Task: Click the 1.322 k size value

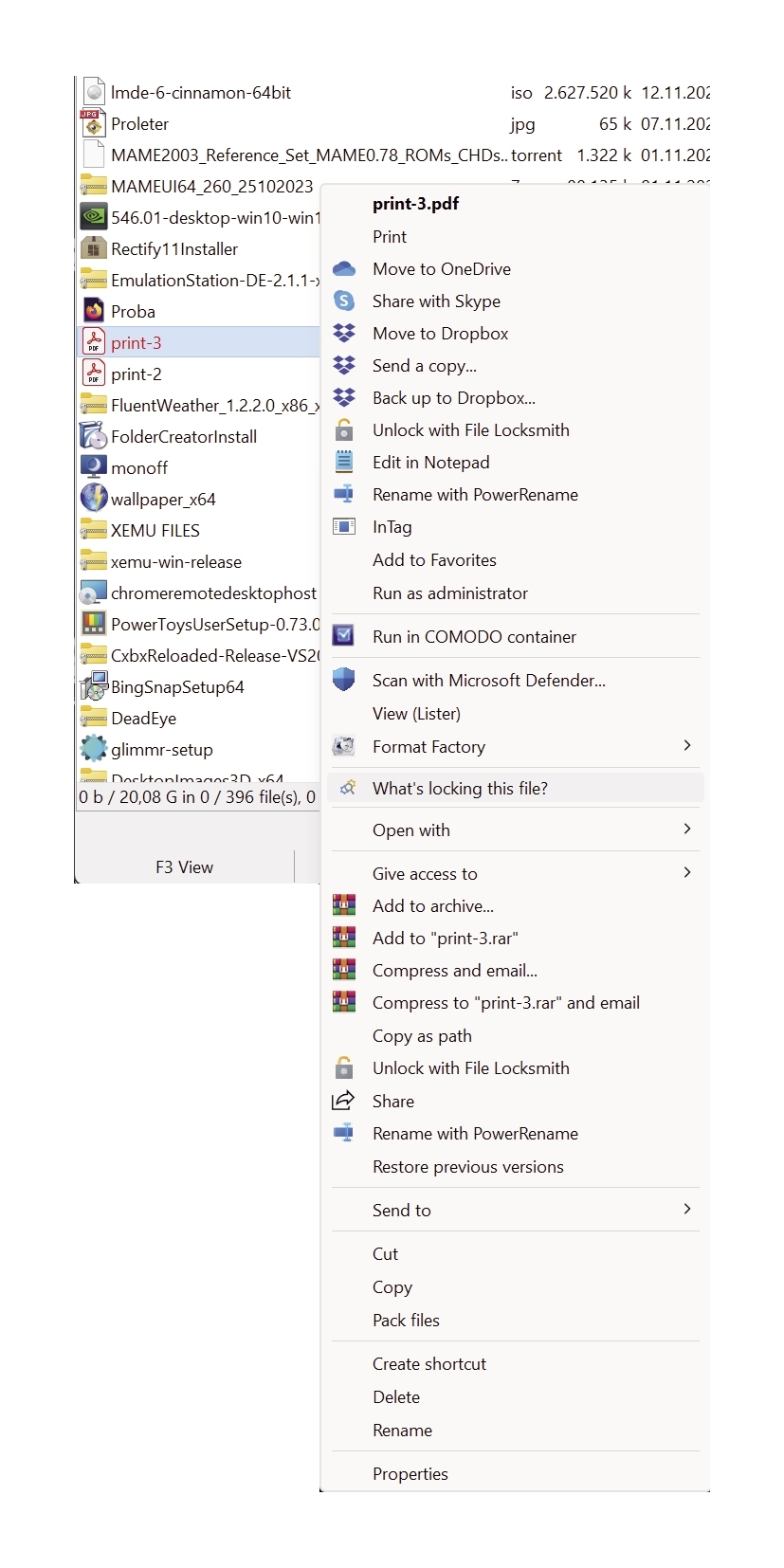Action: 604,155
